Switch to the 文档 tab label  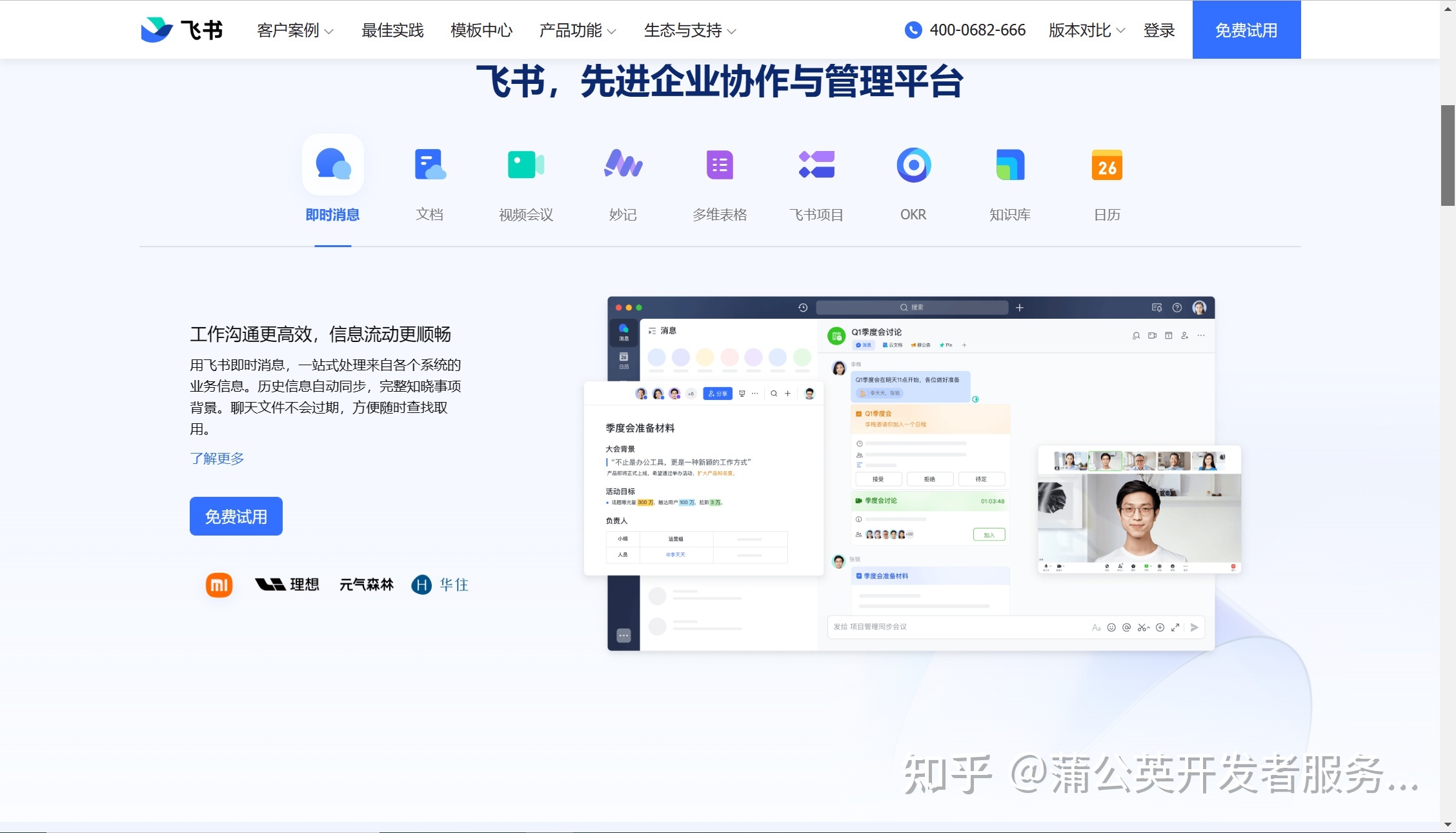tap(430, 215)
